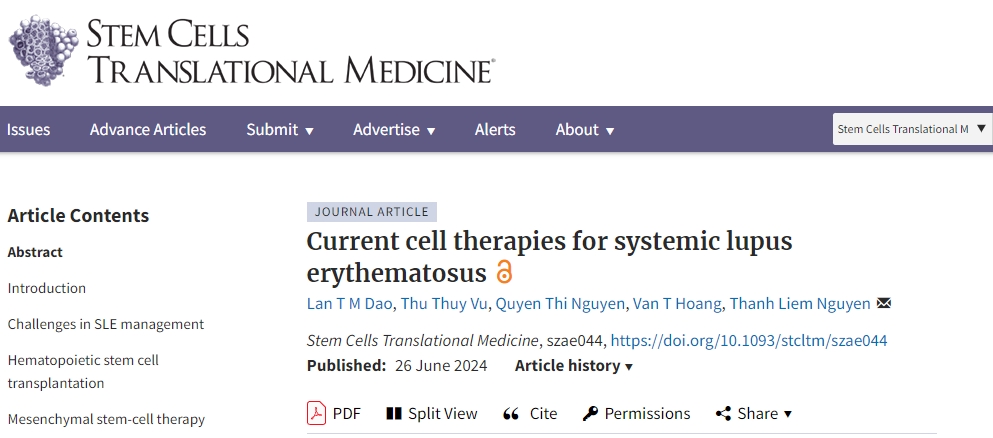Go to Issues page
Screen dimensions: 993x438
[28, 129]
